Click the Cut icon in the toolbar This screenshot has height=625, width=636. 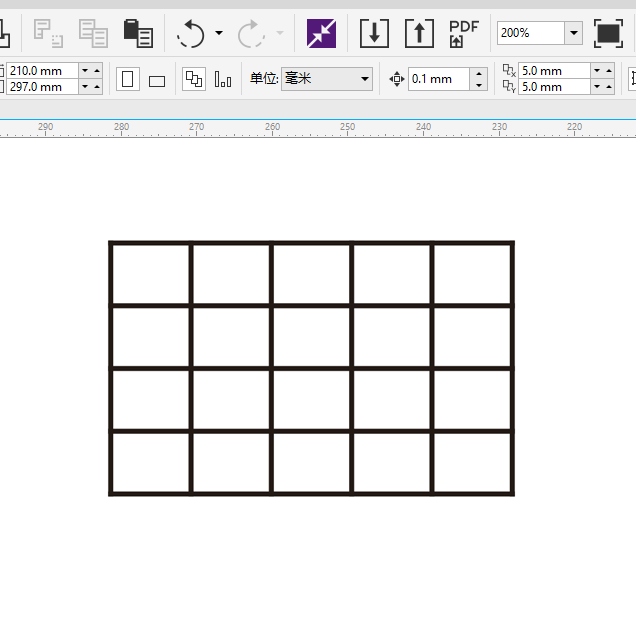pyautogui.click(x=48, y=33)
